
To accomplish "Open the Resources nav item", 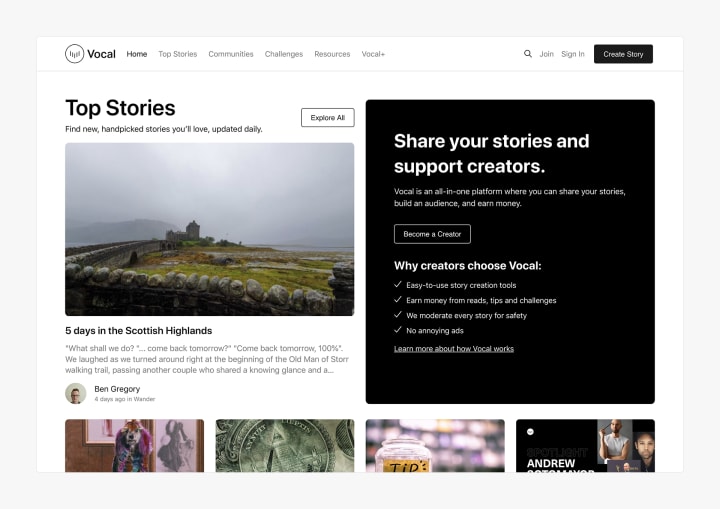I will 332,54.
